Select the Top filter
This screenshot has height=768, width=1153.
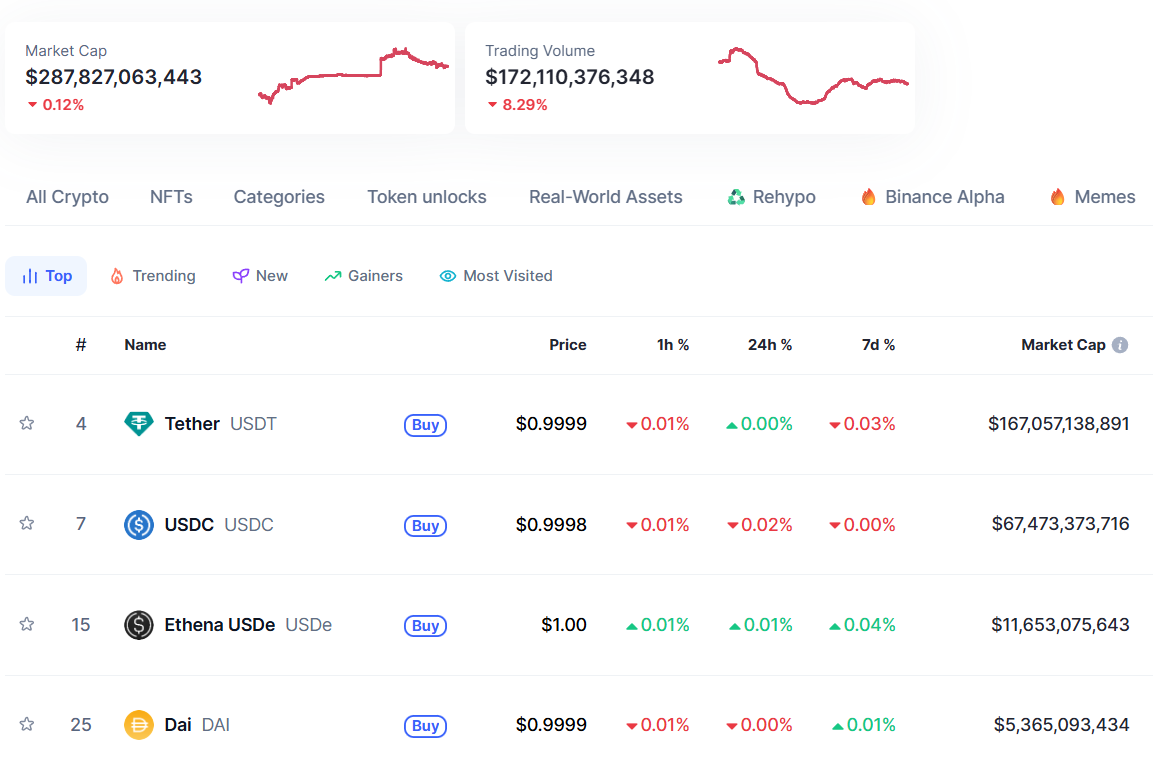coord(46,276)
